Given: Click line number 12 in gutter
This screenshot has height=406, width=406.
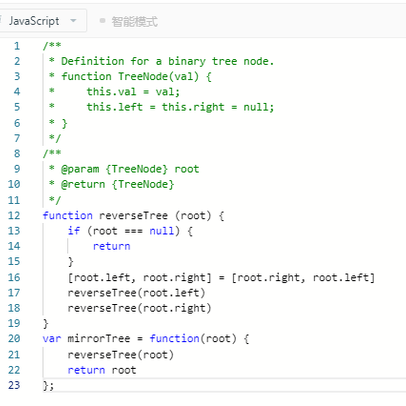Looking at the screenshot, I should [x=14, y=215].
